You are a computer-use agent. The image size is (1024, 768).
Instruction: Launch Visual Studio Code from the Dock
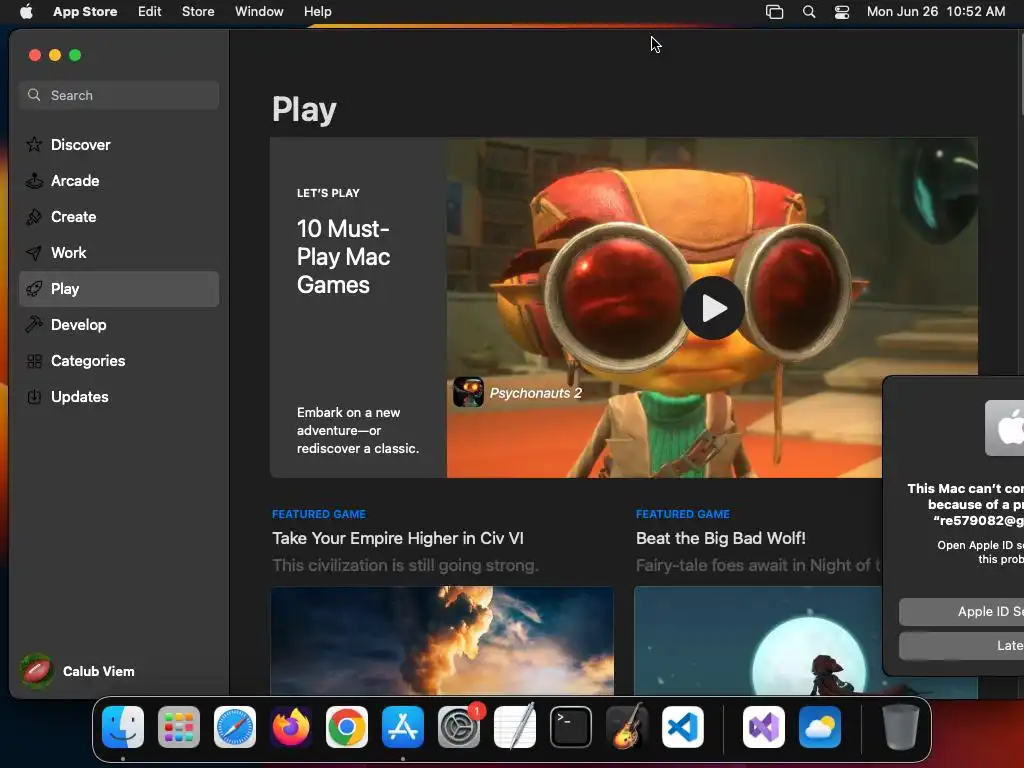click(683, 727)
